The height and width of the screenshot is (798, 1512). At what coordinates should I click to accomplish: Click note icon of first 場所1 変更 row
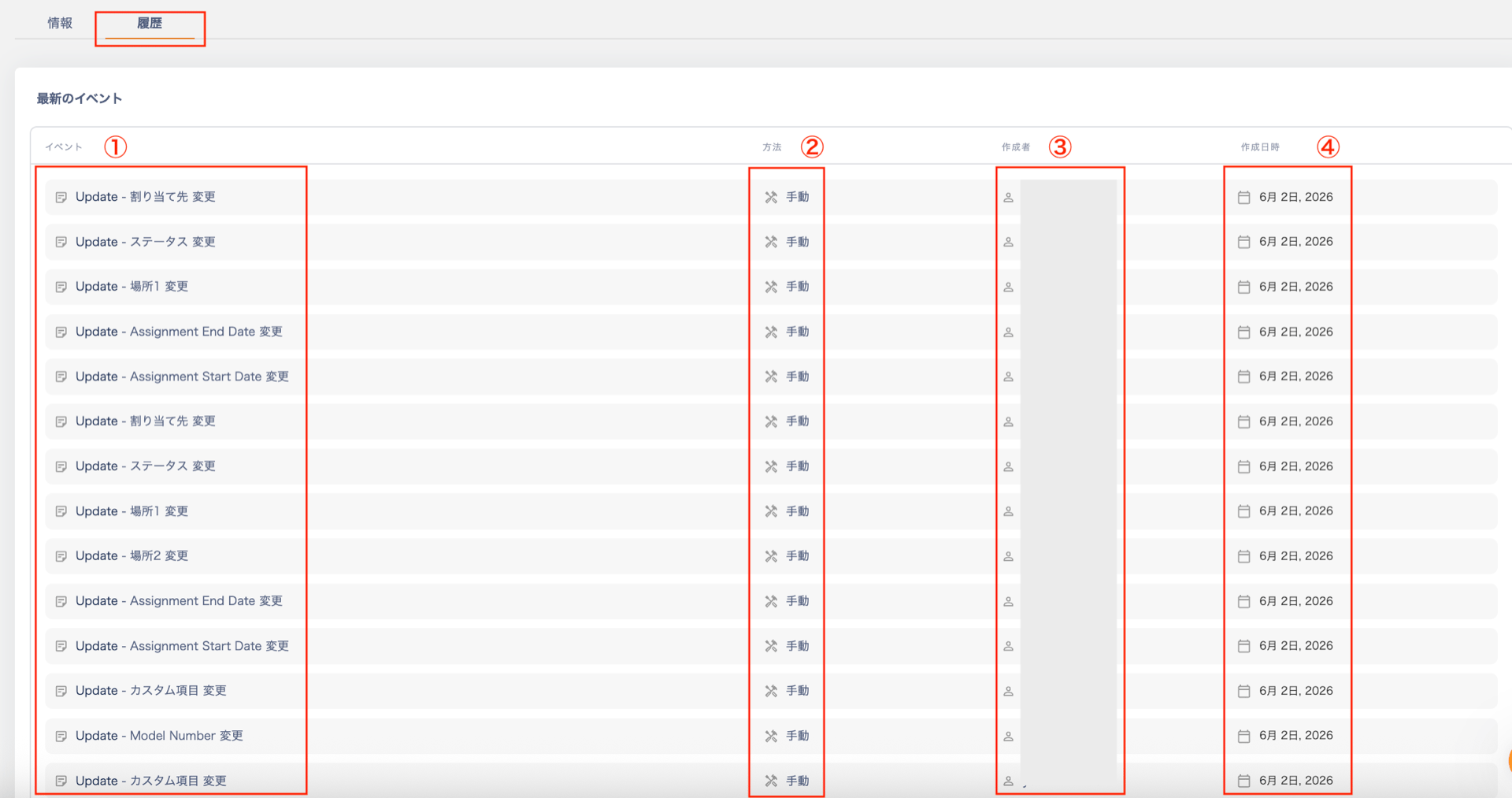61,287
